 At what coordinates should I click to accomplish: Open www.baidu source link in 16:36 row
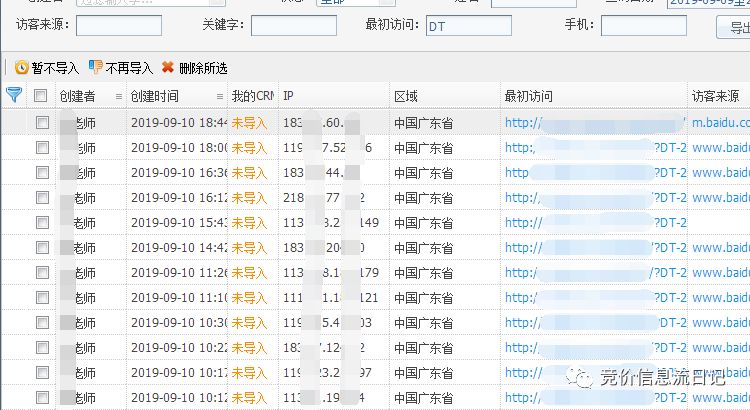point(721,173)
